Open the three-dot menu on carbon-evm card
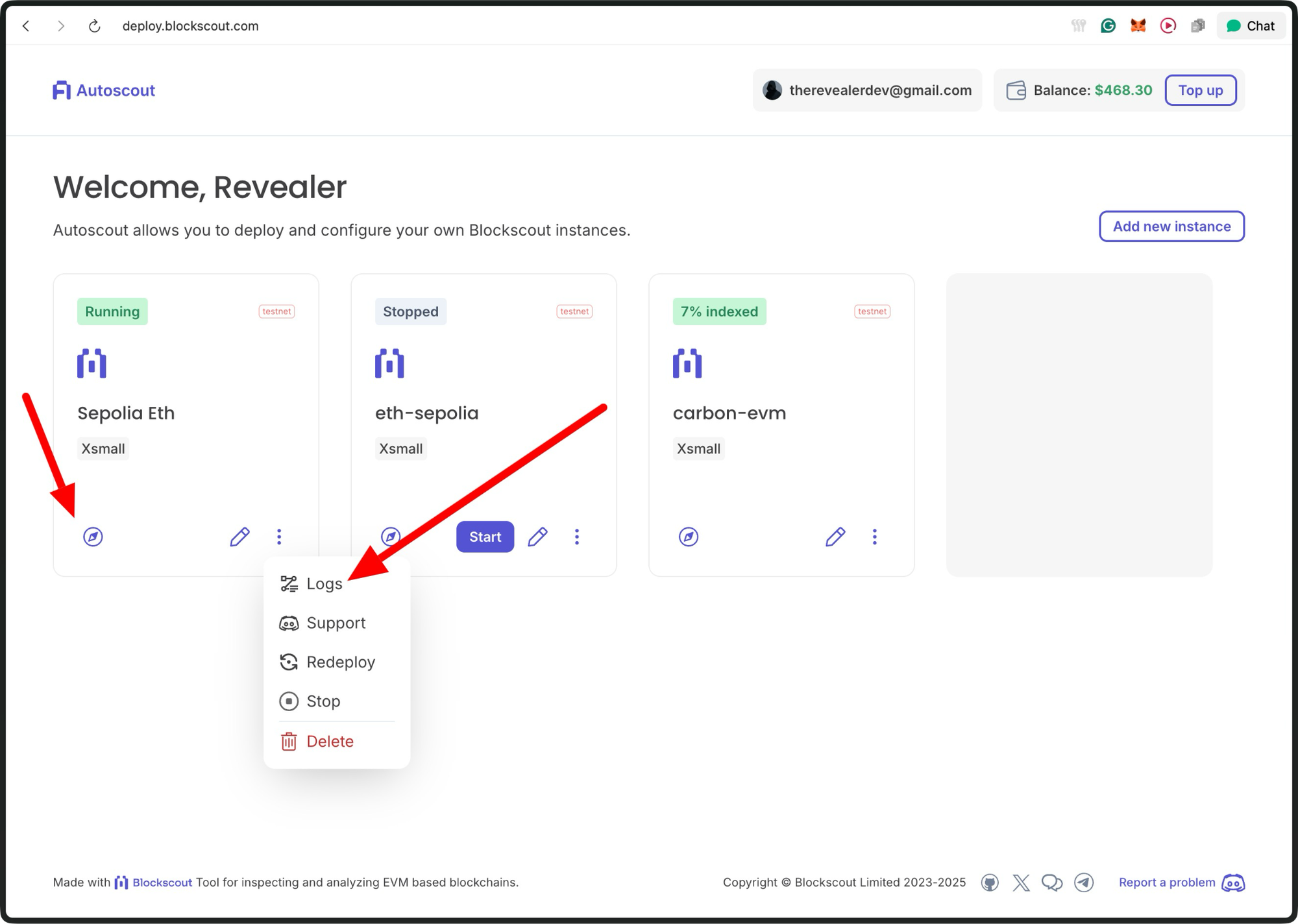1298x924 pixels. coord(875,537)
